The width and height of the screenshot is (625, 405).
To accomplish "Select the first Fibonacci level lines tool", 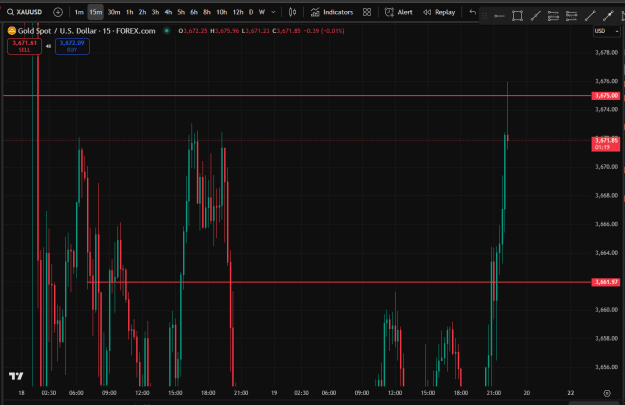I will (553, 16).
